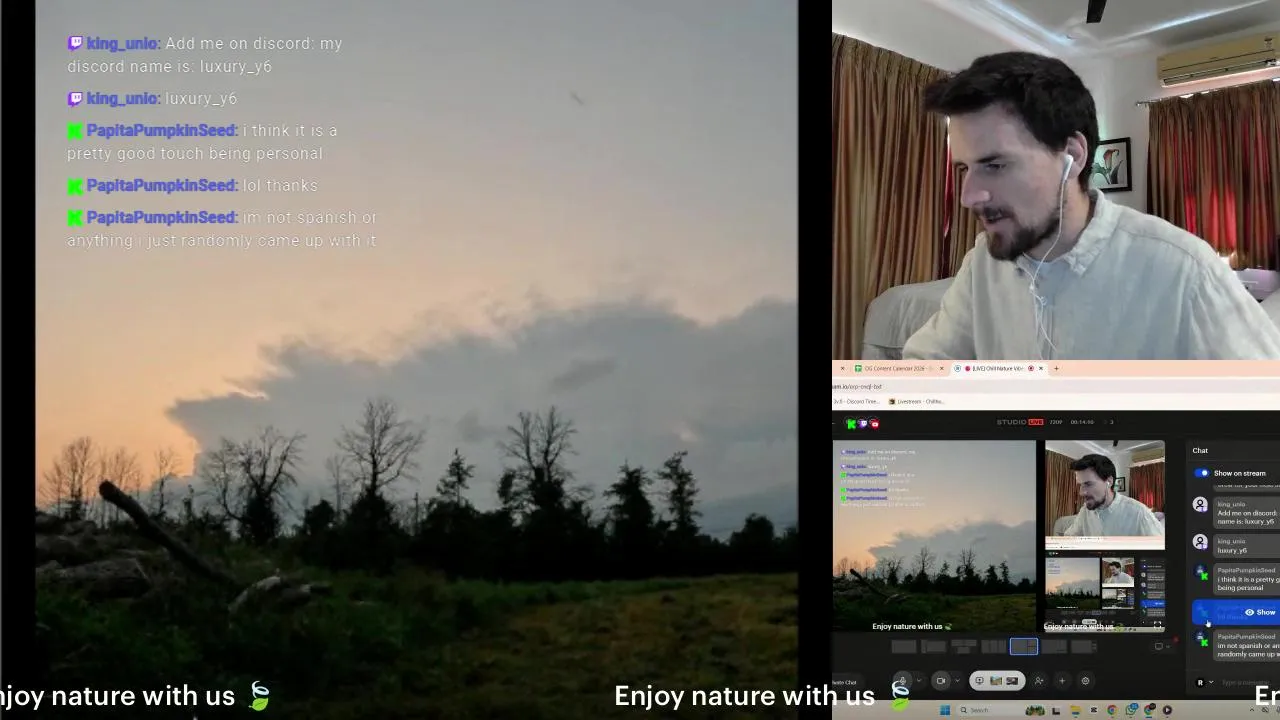The image size is (1280, 720).
Task: Open the Windows Start menu
Action: [945, 710]
